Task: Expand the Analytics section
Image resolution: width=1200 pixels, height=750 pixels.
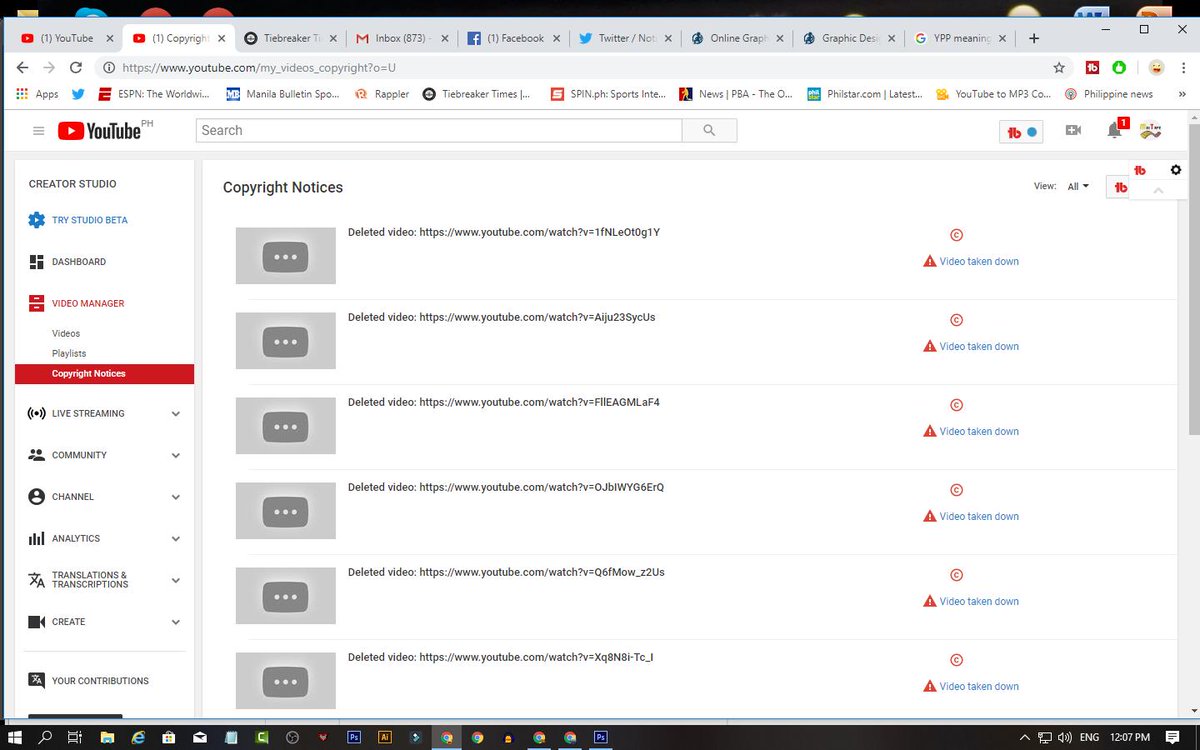Action: click(176, 539)
